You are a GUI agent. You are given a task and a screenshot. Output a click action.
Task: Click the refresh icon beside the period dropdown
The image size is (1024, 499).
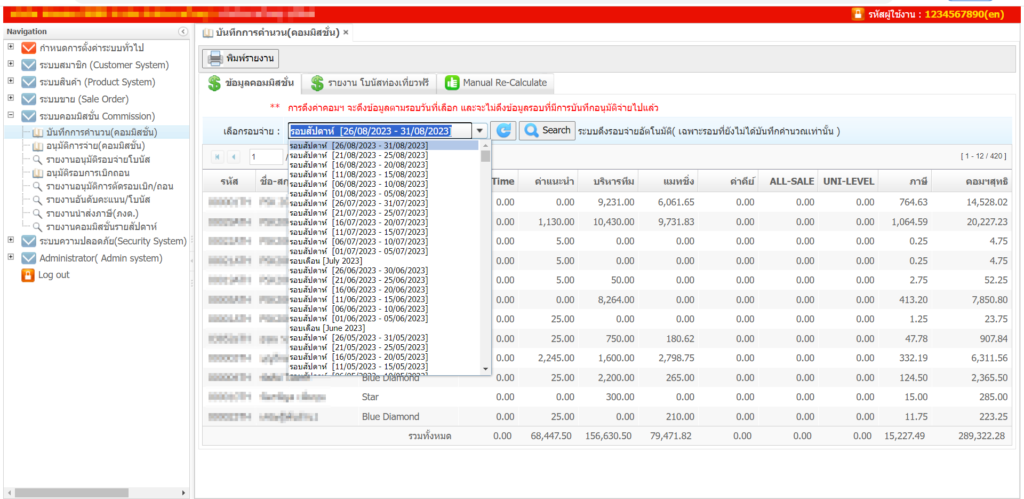[x=505, y=131]
